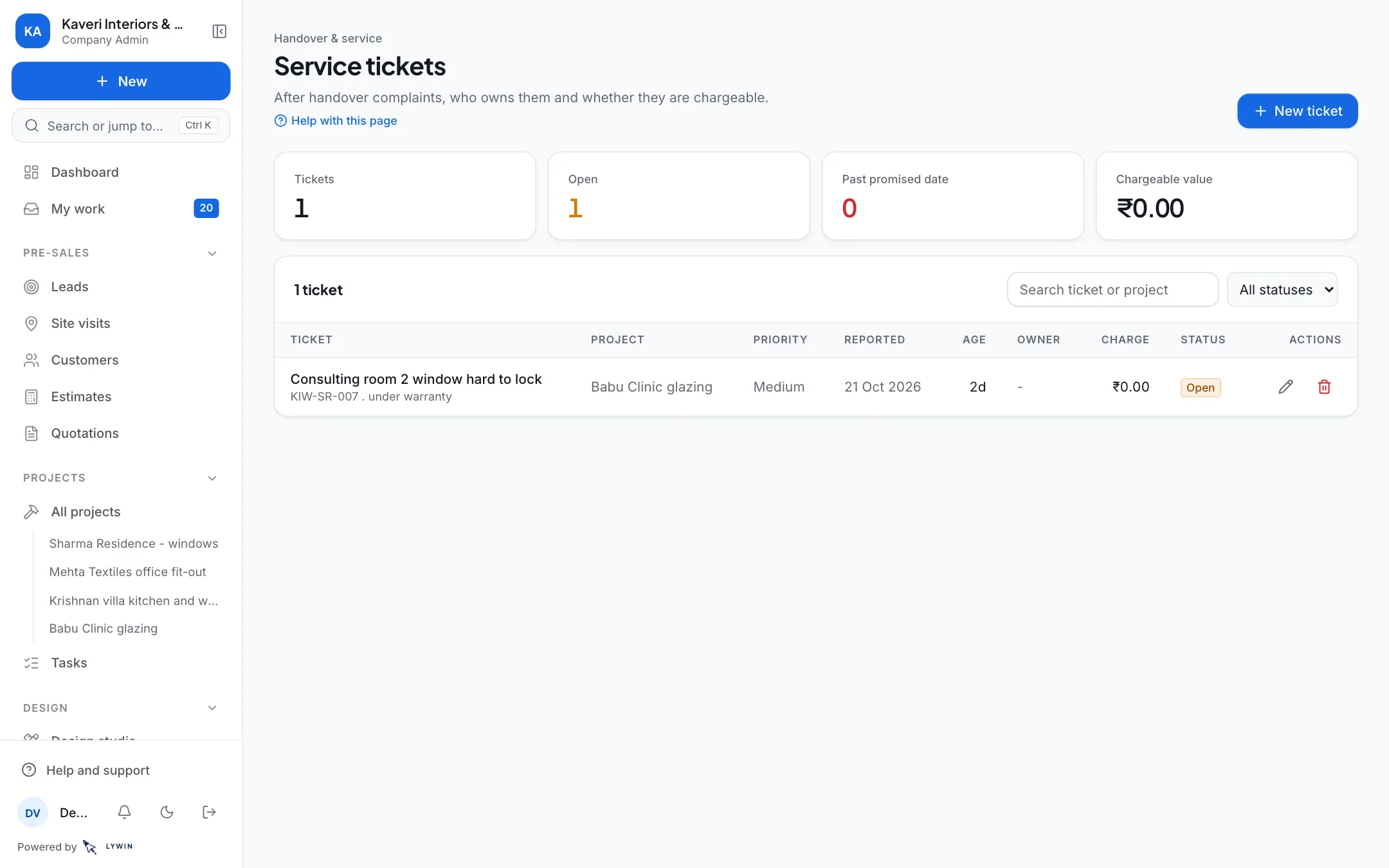1389x868 pixels.
Task: Click the Open status badge
Action: (1201, 388)
